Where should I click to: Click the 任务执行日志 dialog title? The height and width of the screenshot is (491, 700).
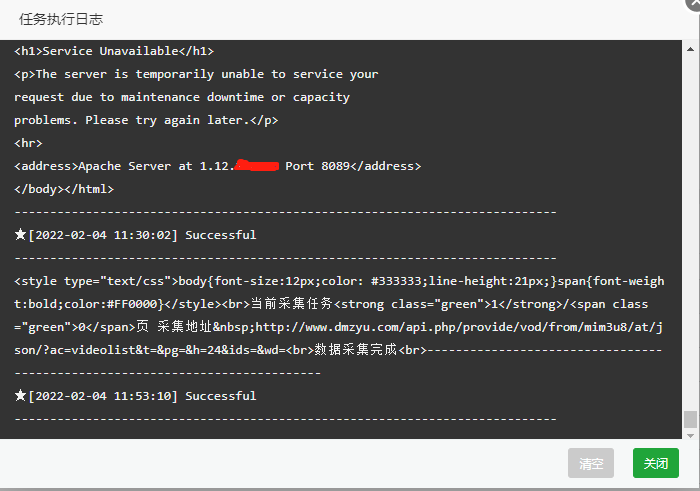coord(61,19)
